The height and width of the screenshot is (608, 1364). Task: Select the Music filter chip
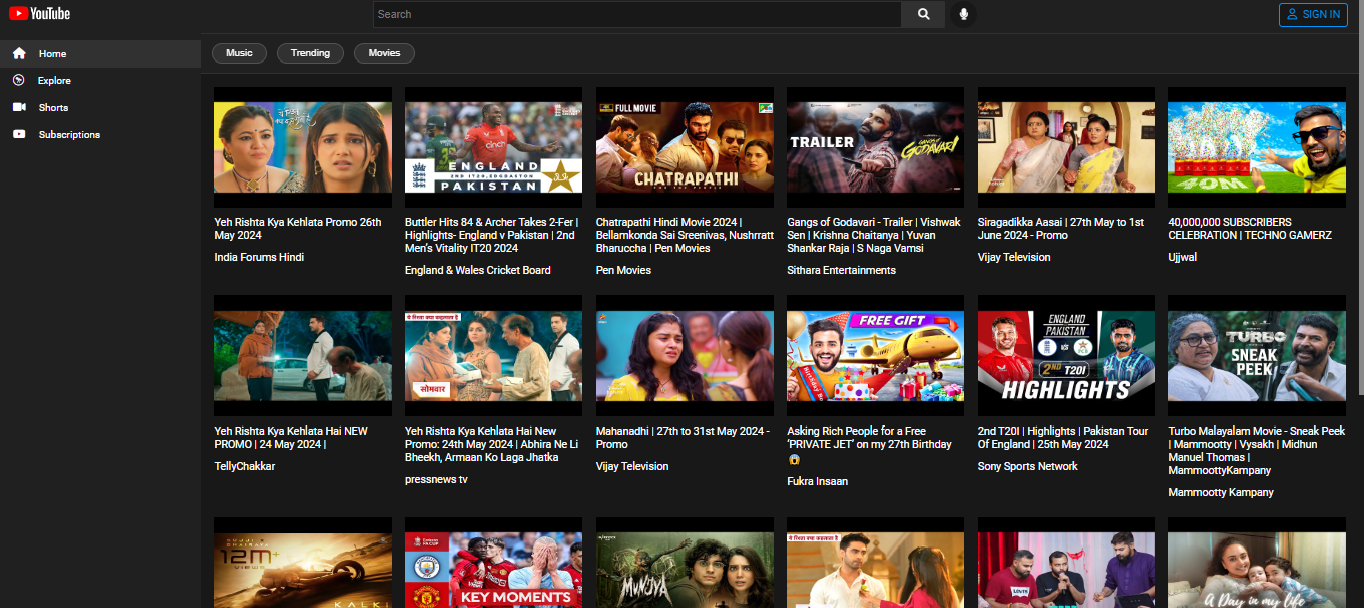point(239,53)
